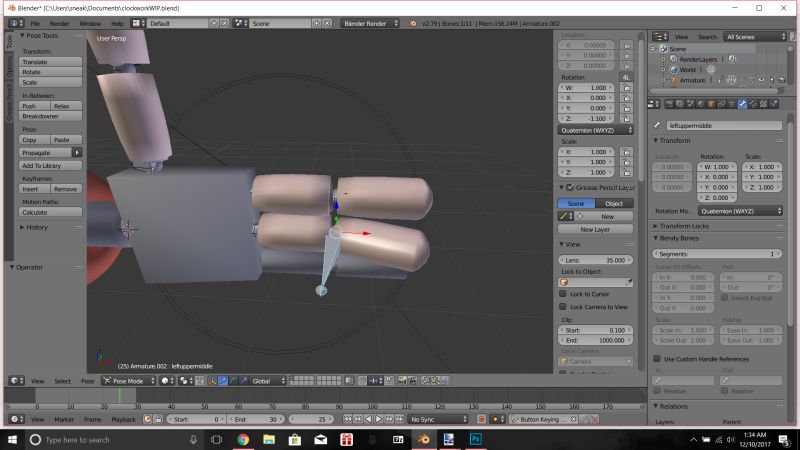The height and width of the screenshot is (450, 800).
Task: Click the Armature object icon in outliner
Action: [673, 80]
